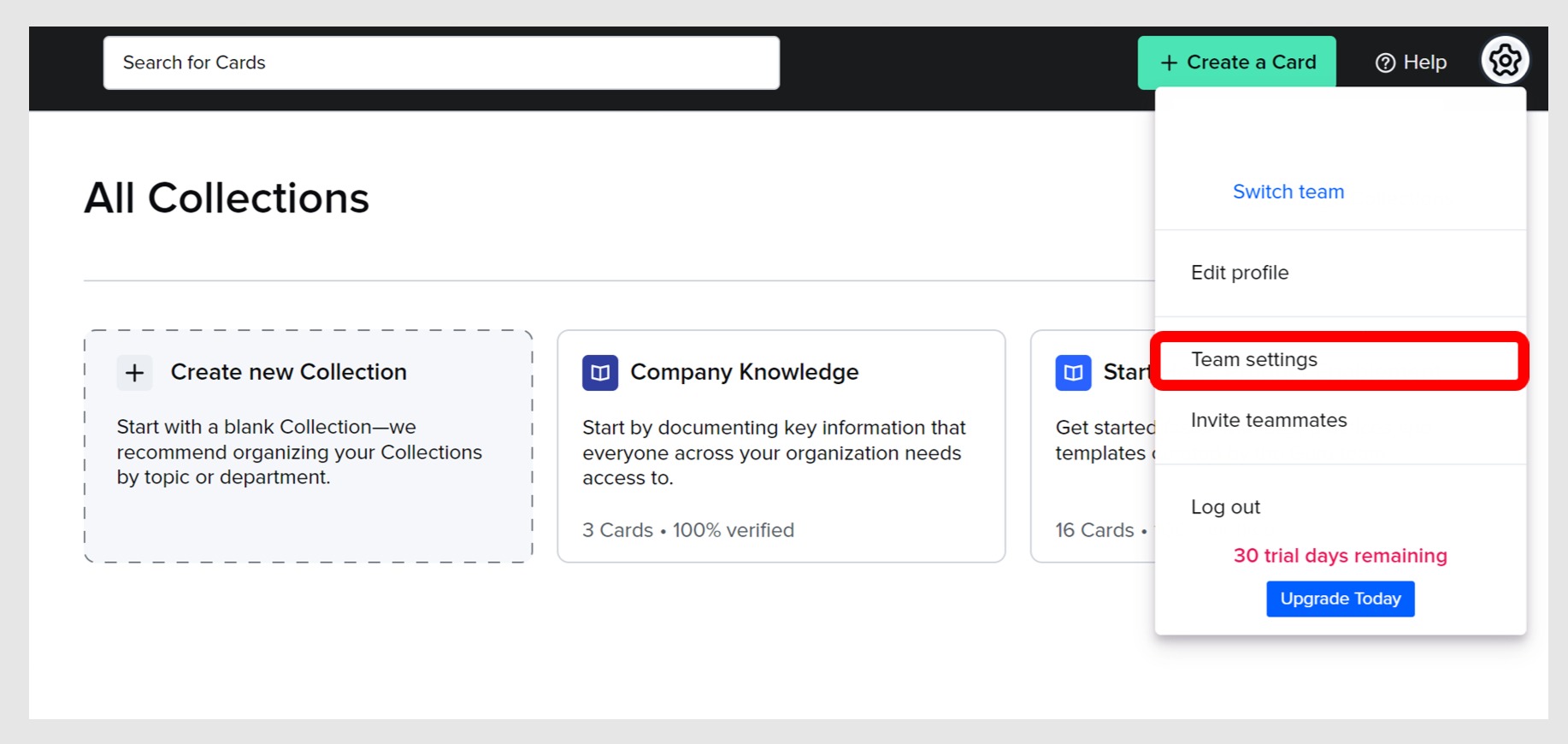Click plus icon in Create a Card button

click(x=1169, y=62)
